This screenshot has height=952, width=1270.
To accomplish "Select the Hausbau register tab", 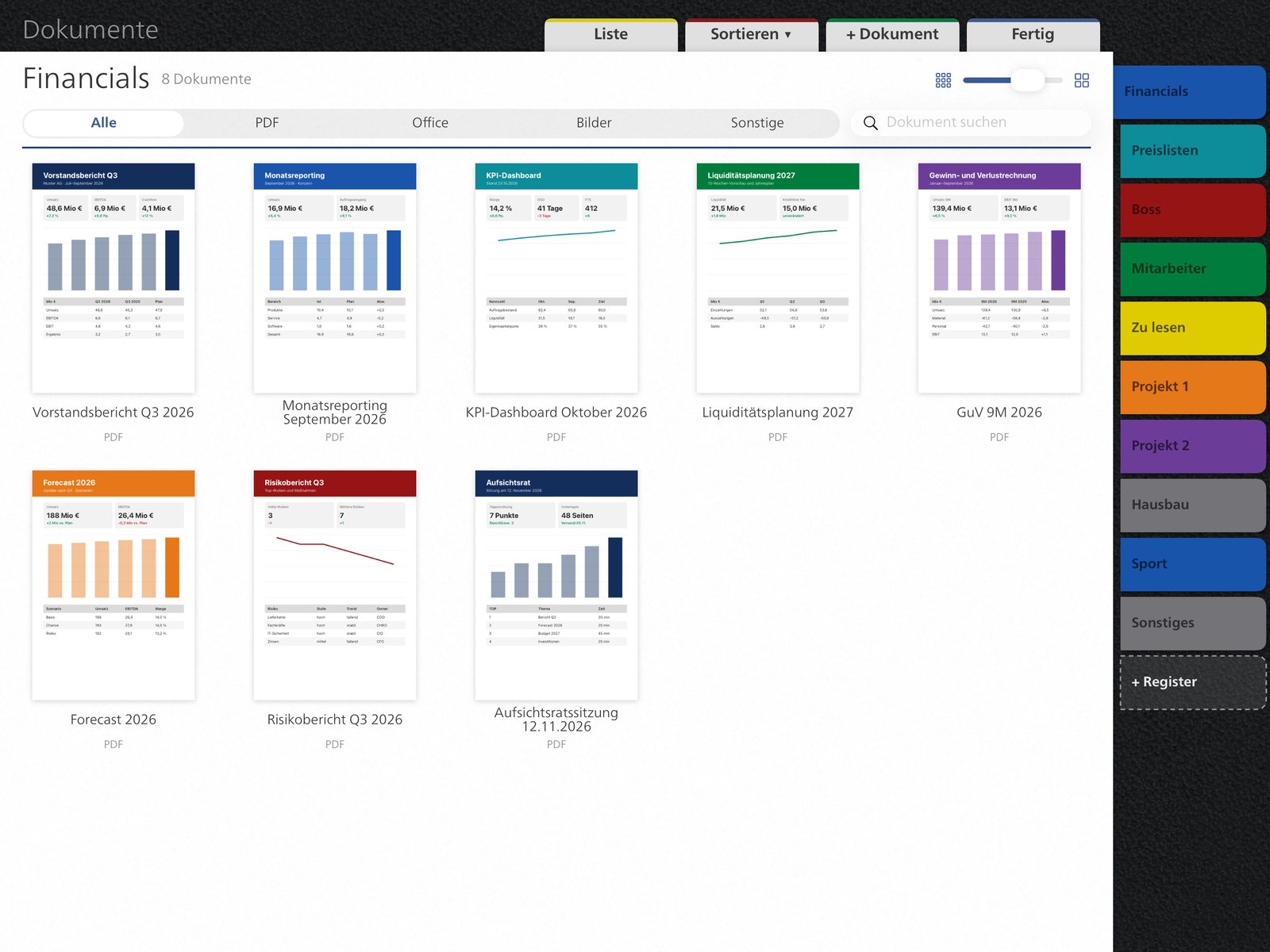I will tap(1193, 505).
